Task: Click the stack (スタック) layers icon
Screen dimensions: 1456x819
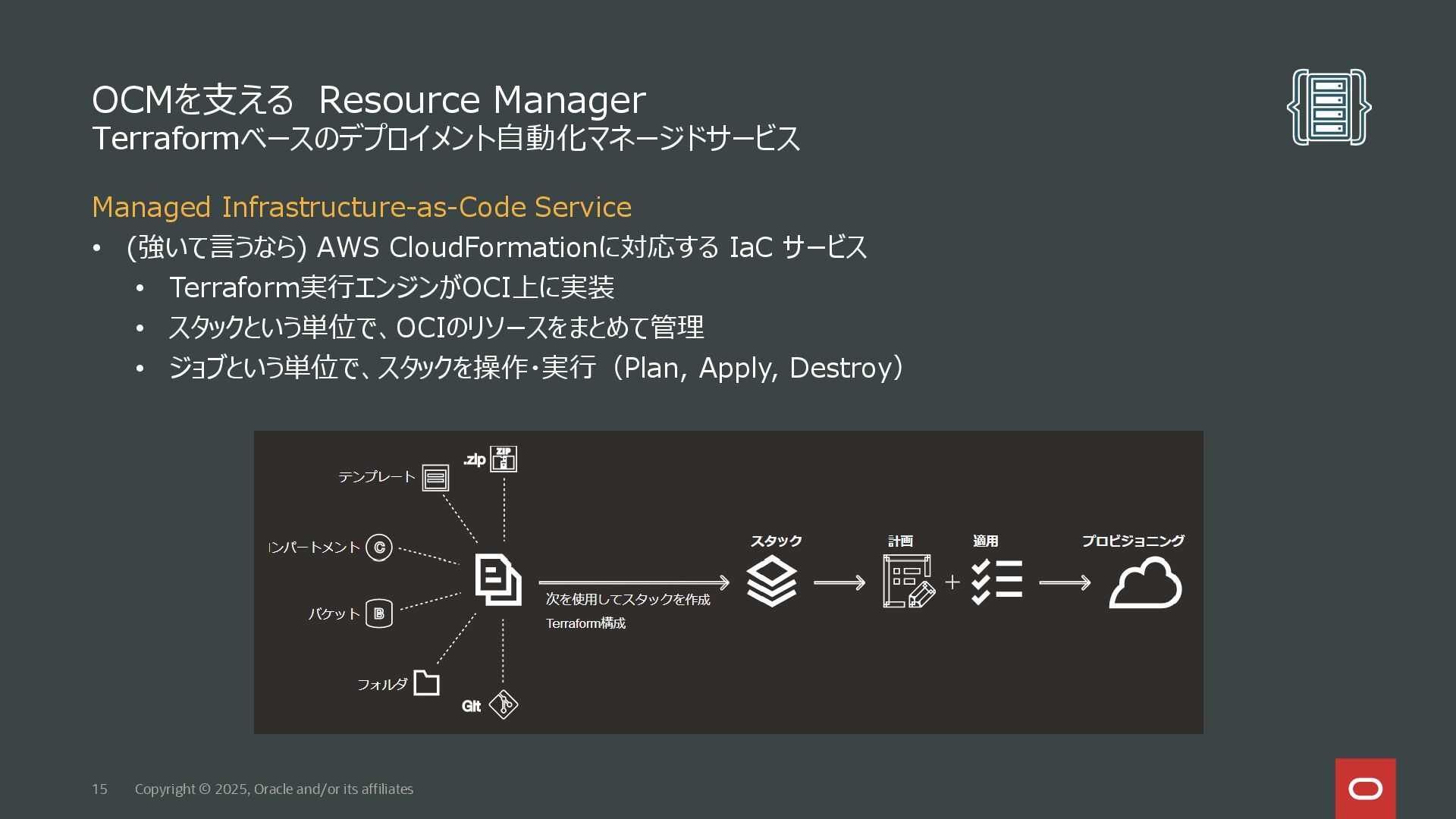Action: [771, 582]
